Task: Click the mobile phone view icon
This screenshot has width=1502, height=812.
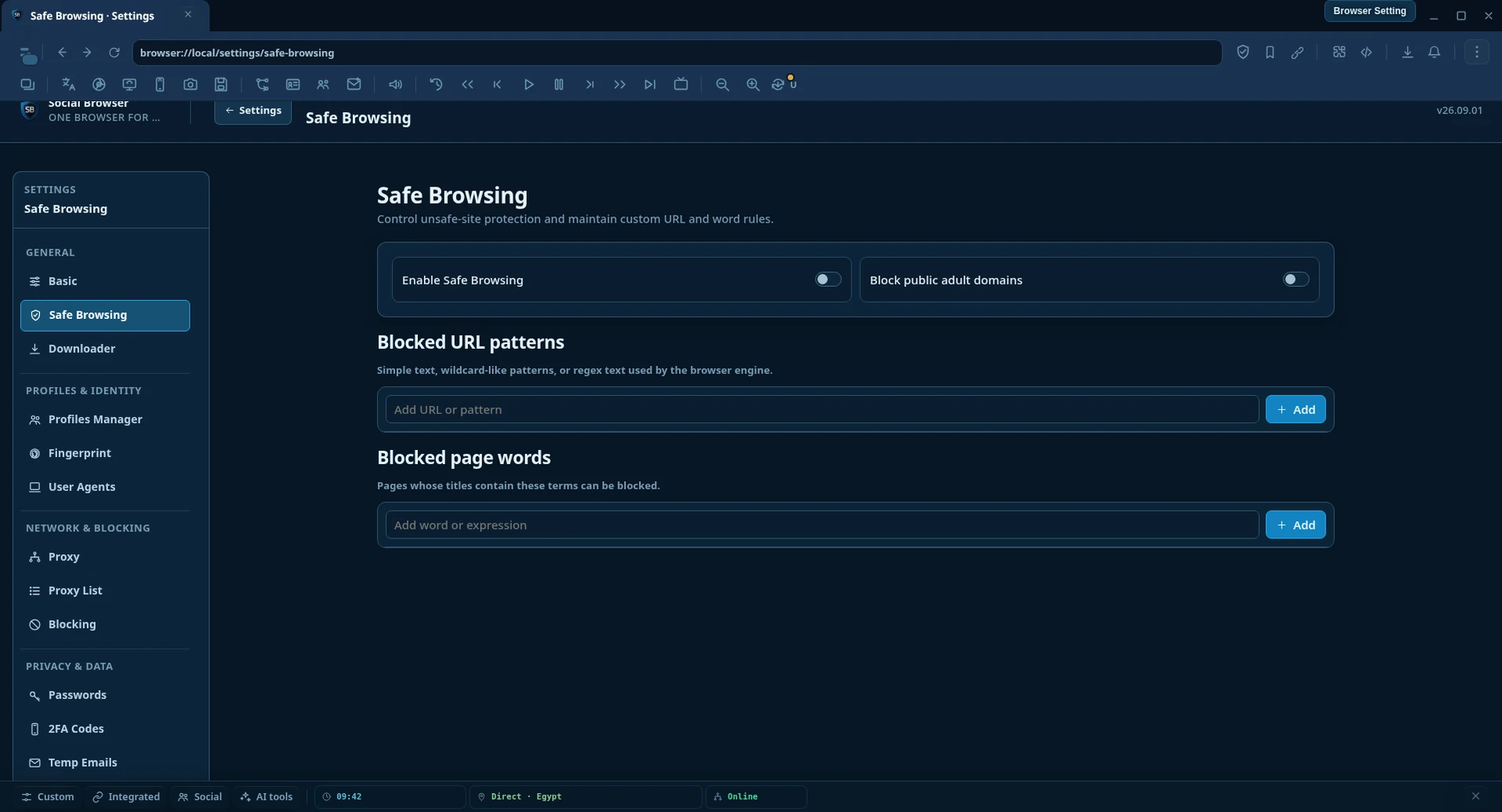Action: [x=160, y=85]
